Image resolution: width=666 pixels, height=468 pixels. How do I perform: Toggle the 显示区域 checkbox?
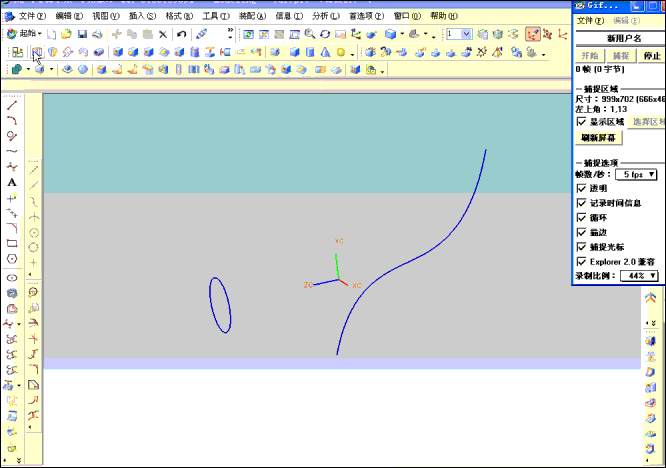(582, 122)
